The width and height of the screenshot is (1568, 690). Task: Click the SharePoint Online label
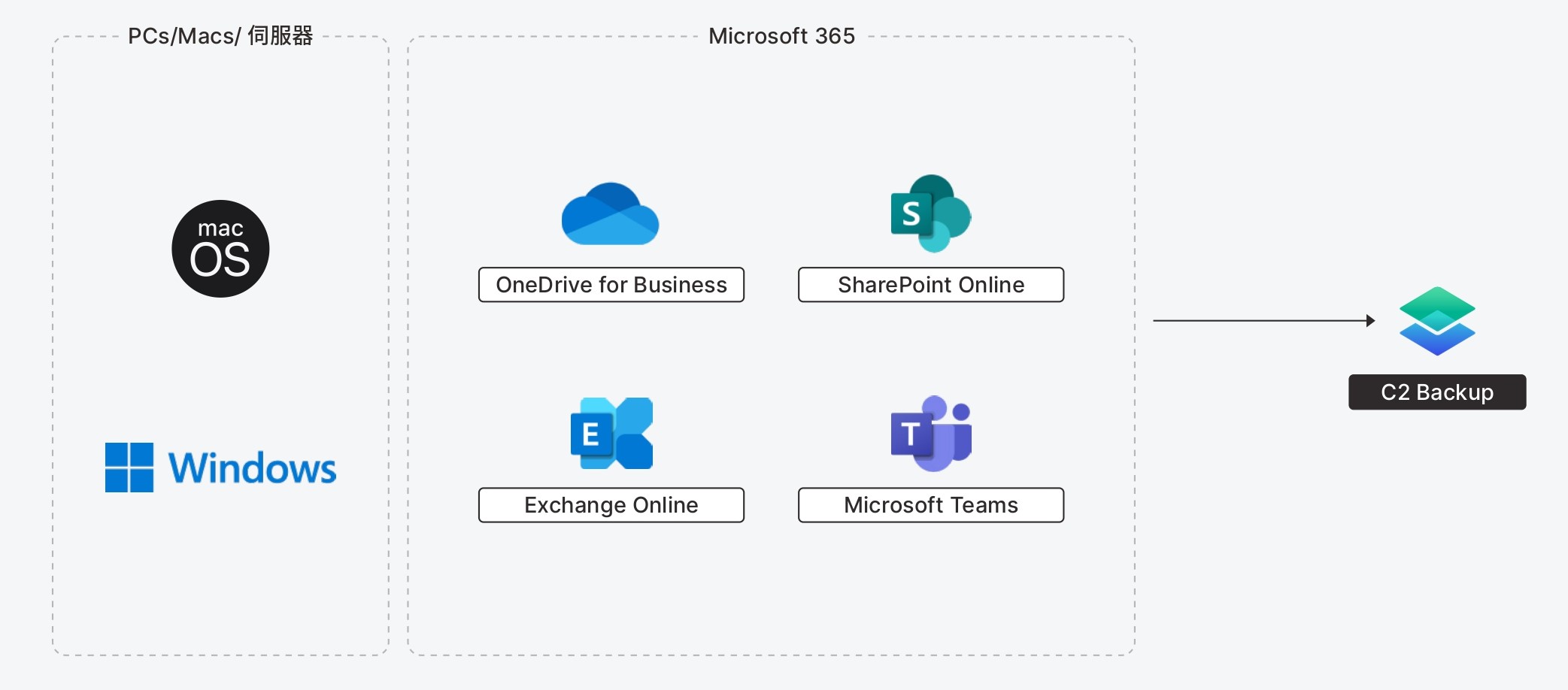click(x=931, y=285)
